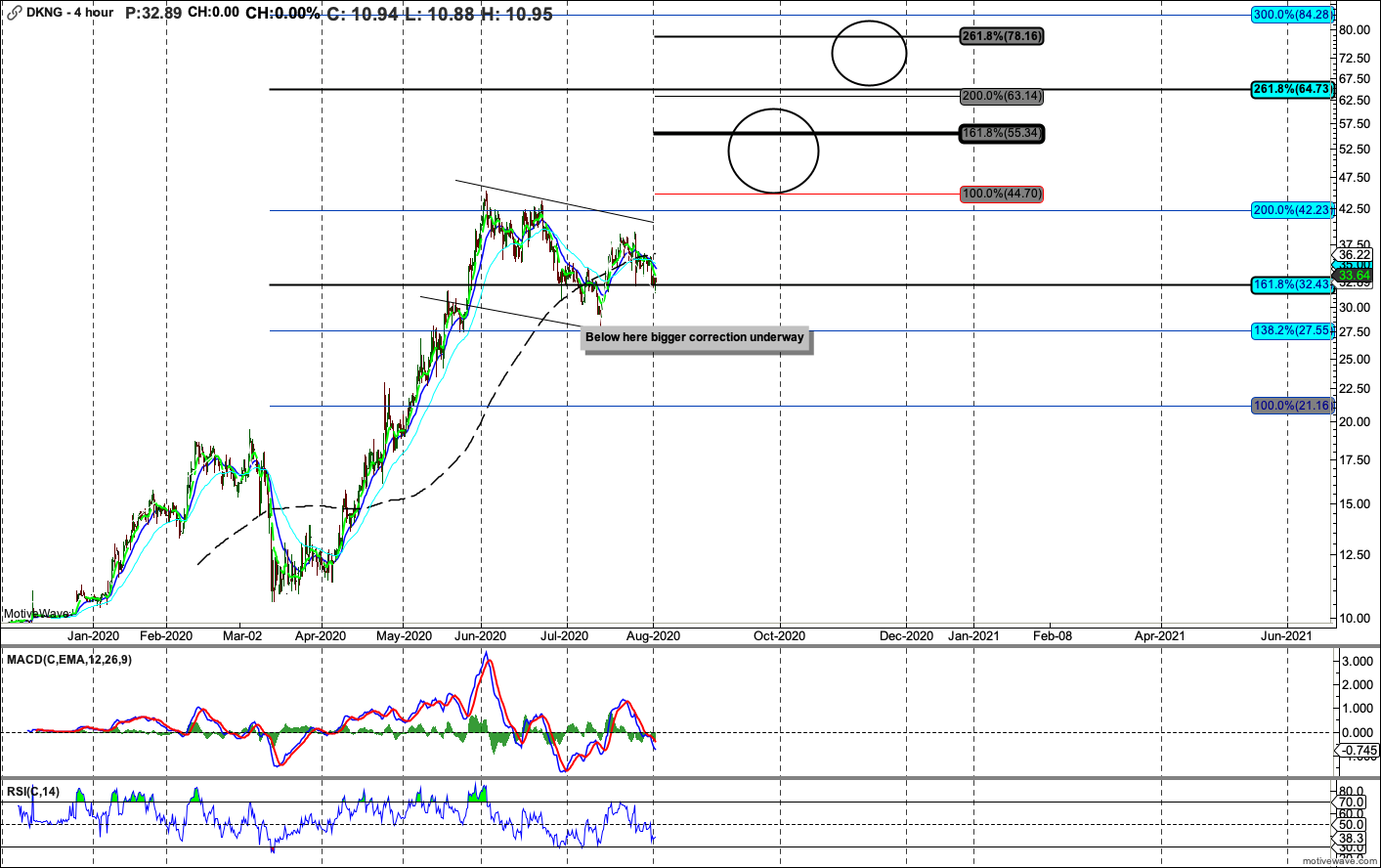Click the green 33.64 last price tag
The width and height of the screenshot is (1381, 868).
pyautogui.click(x=1355, y=276)
